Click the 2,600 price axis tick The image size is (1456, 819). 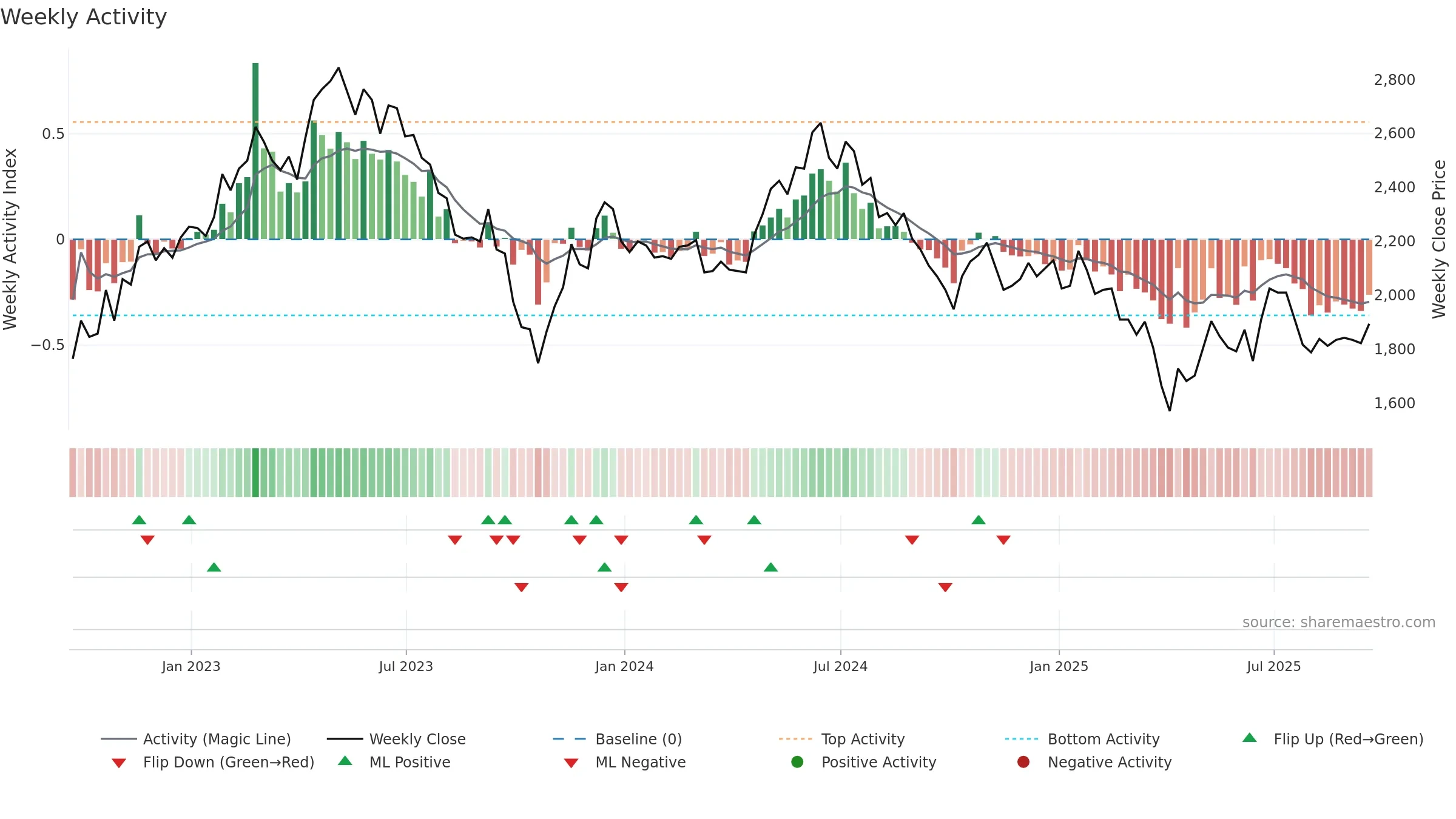click(x=1394, y=133)
